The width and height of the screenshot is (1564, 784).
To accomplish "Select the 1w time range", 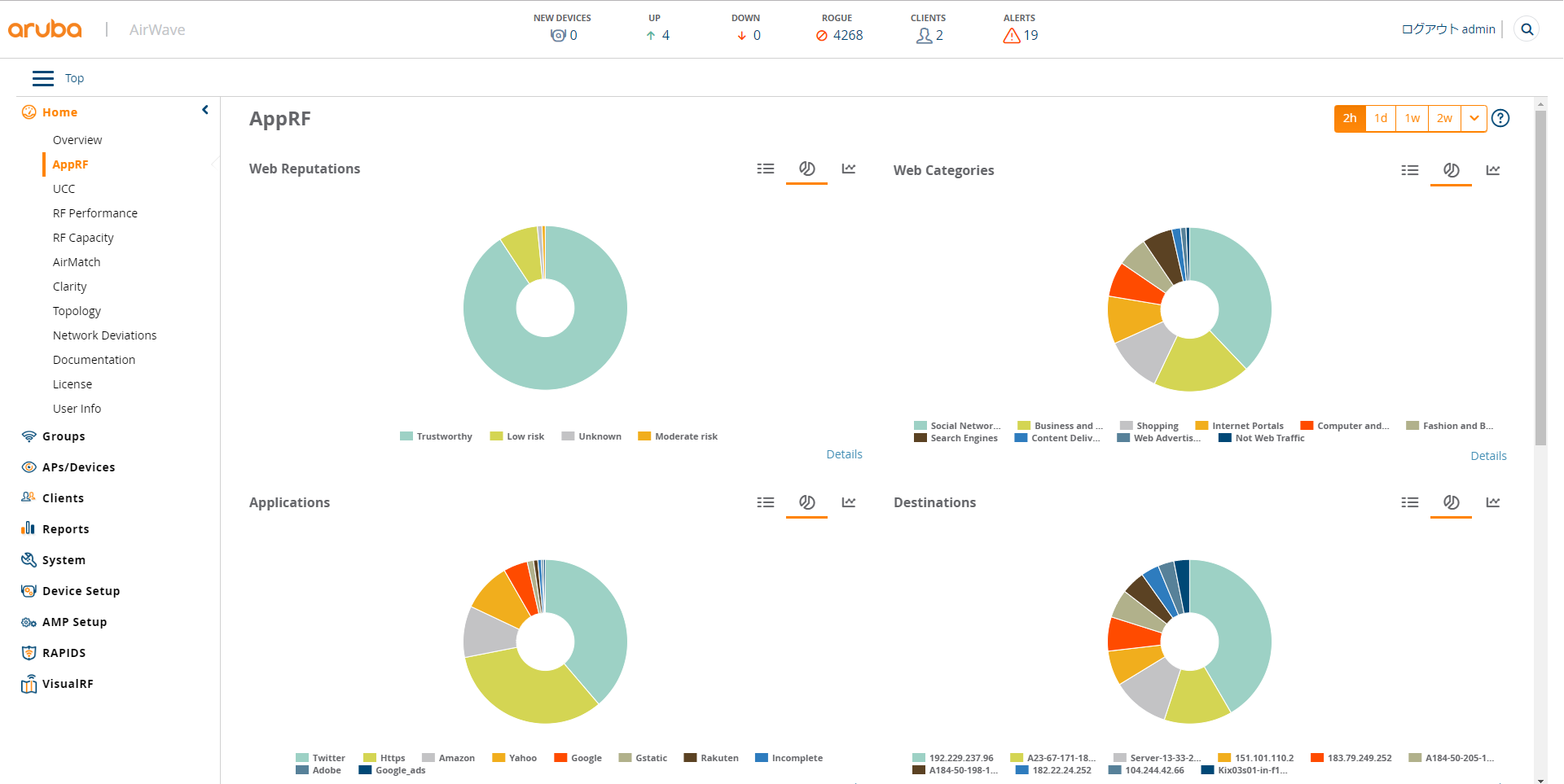I will tap(1412, 118).
